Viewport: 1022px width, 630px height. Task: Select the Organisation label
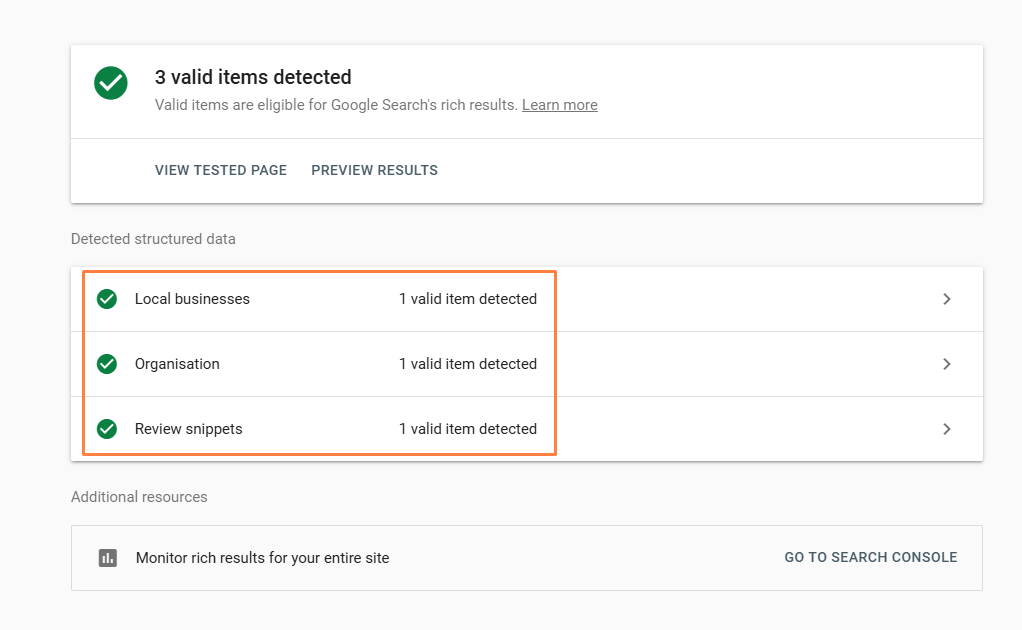[x=177, y=364]
